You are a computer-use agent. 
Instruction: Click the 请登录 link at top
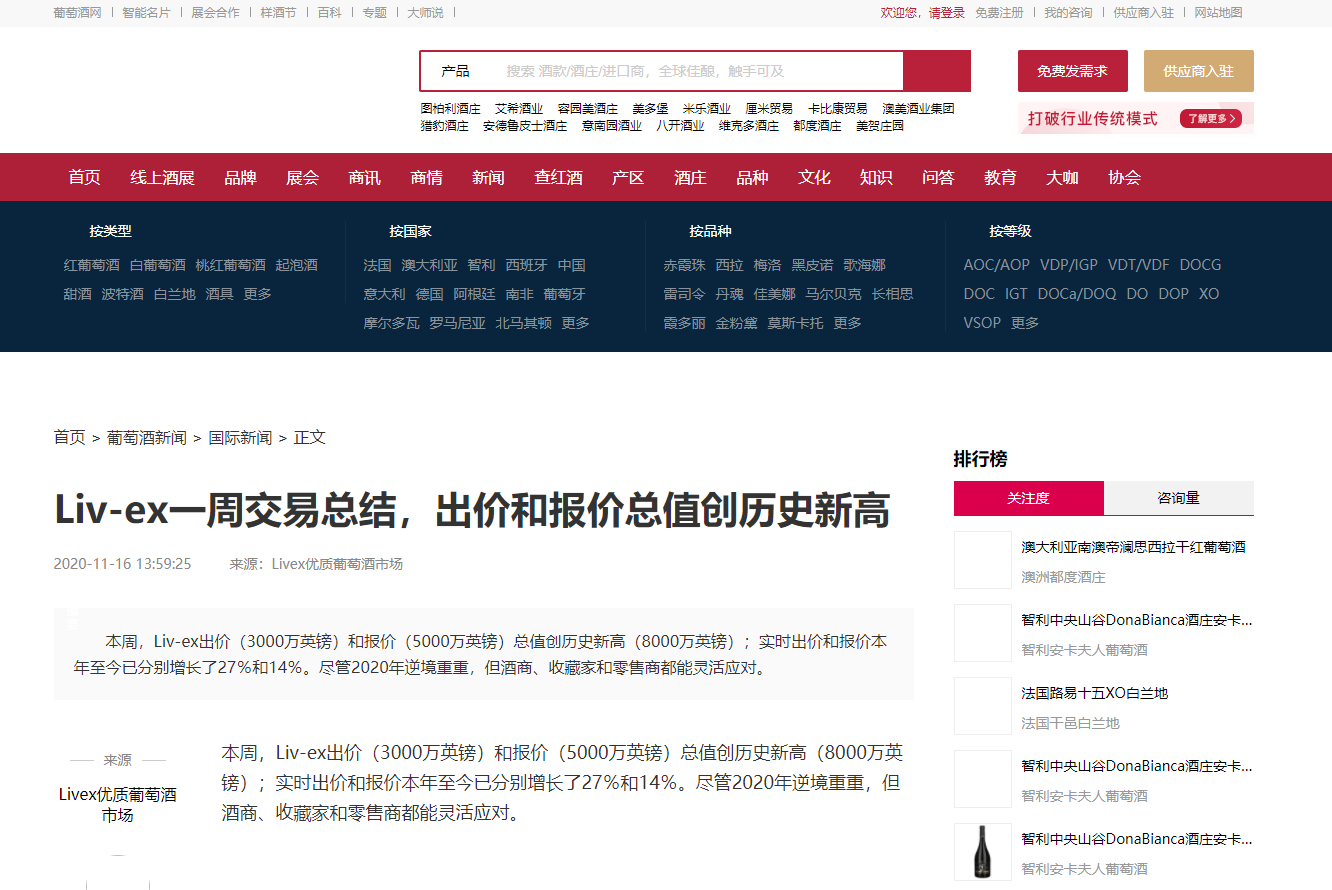(x=947, y=13)
